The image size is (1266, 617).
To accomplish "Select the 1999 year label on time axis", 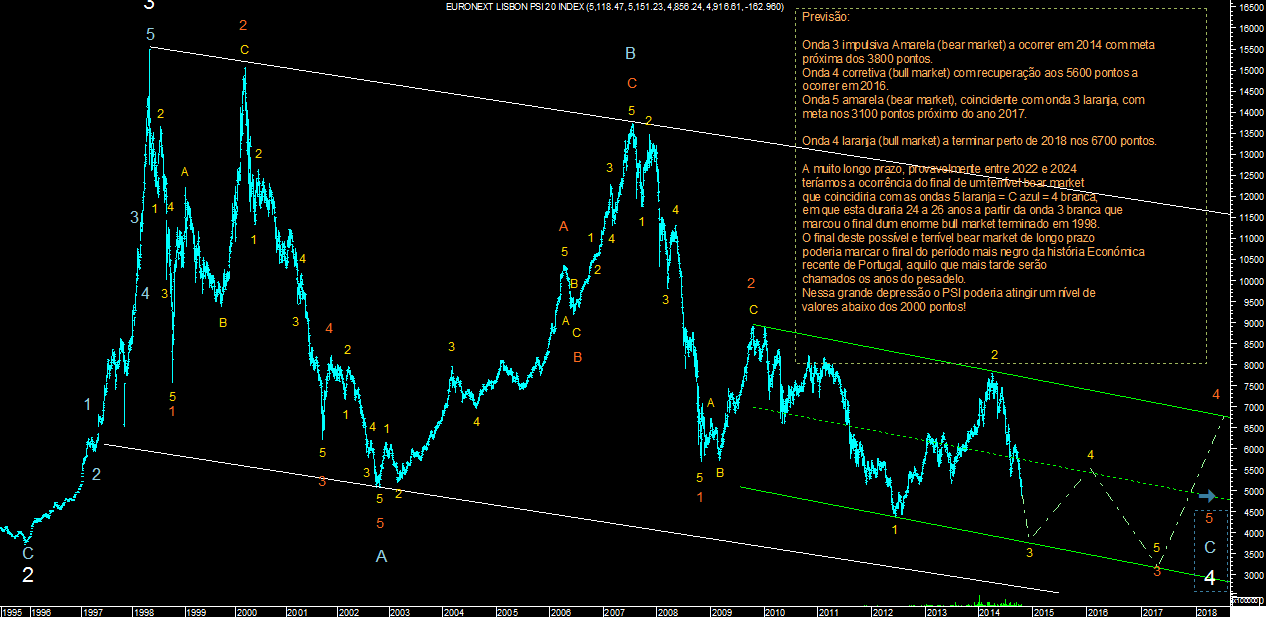I will 195,610.
